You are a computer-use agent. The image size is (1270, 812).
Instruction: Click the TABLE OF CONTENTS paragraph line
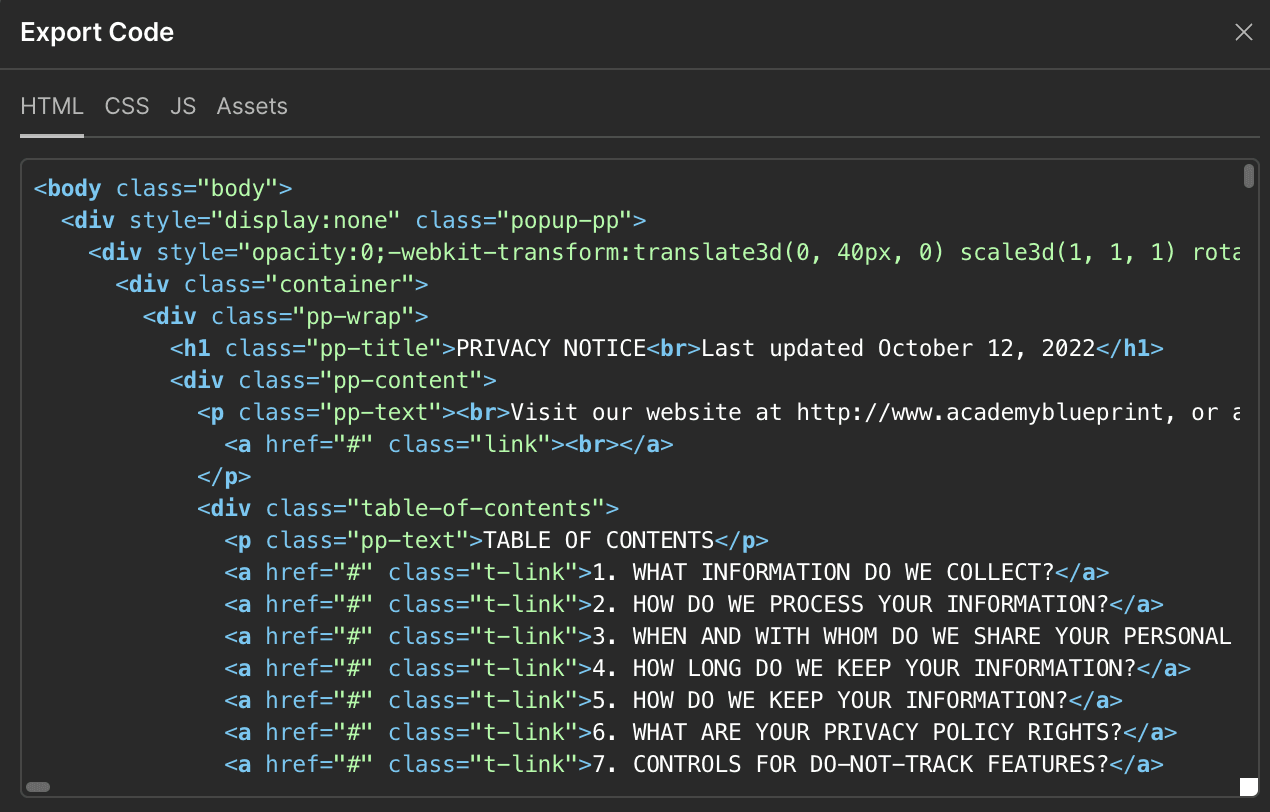click(496, 540)
